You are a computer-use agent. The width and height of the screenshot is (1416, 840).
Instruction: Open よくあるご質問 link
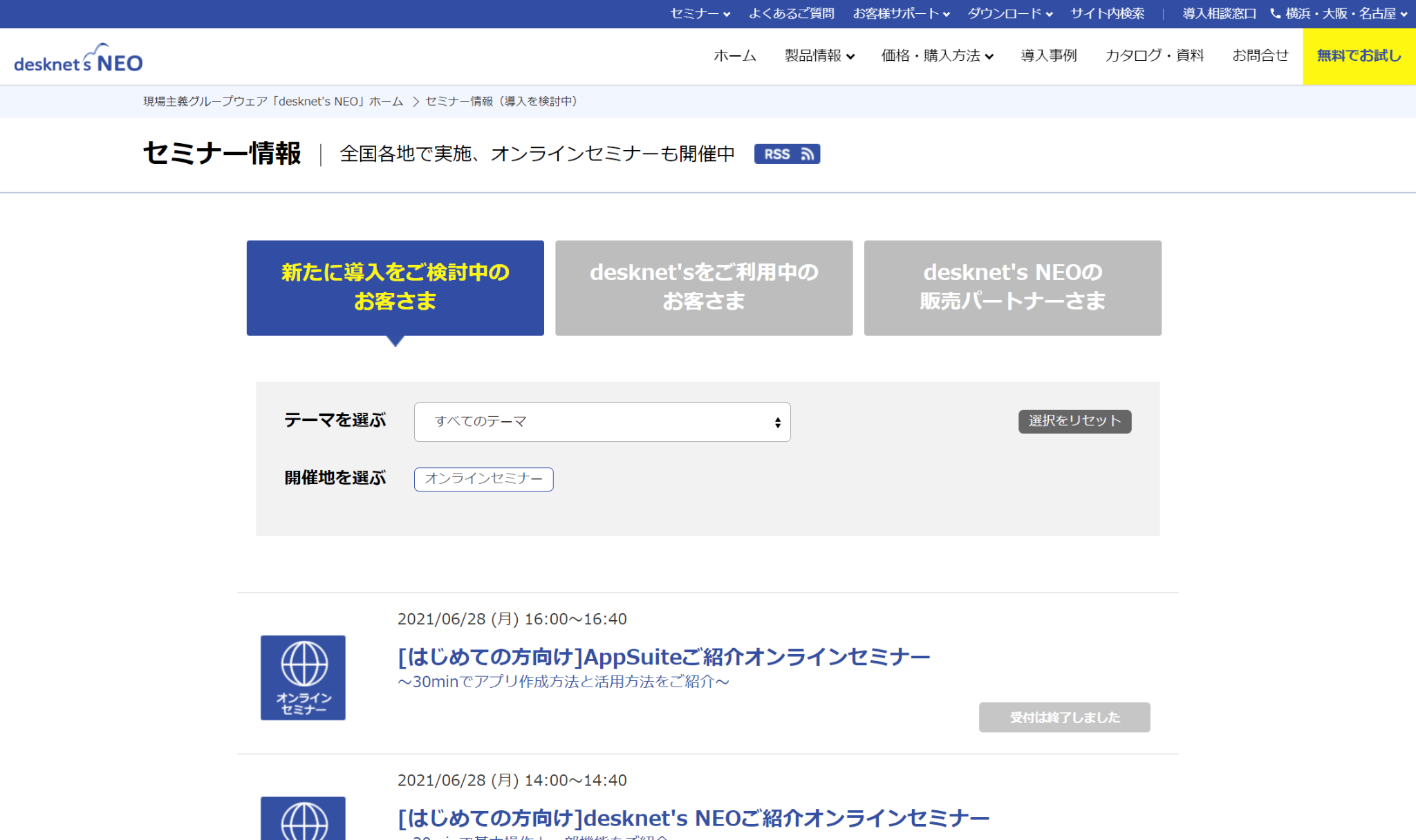[792, 13]
